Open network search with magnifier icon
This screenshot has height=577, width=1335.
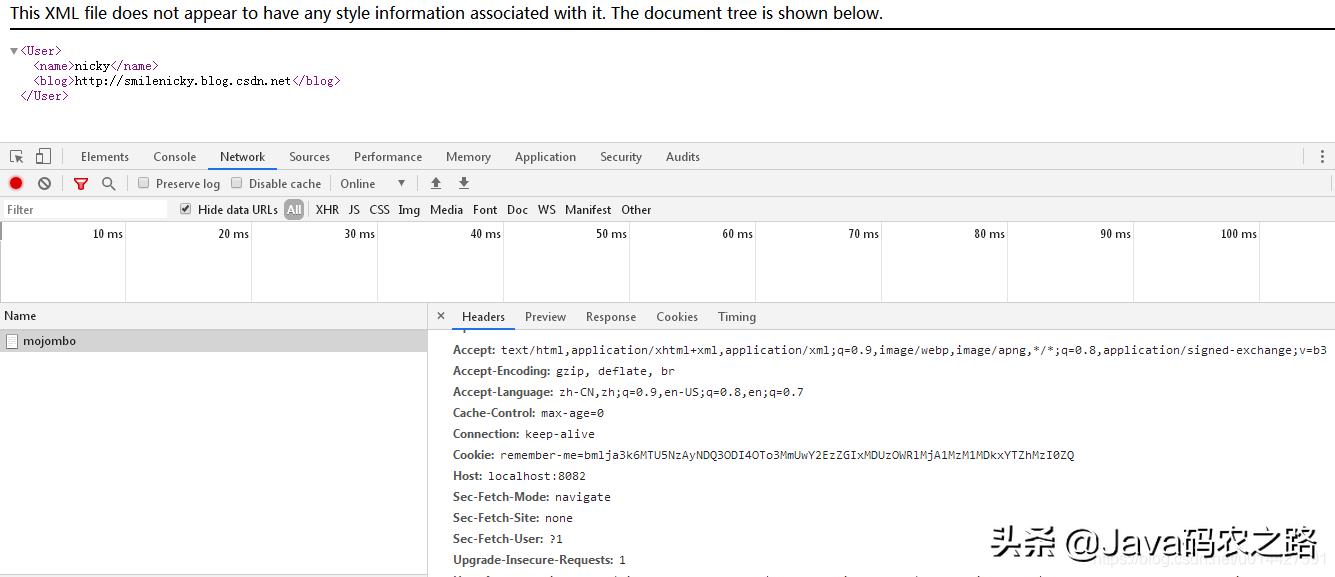[x=109, y=184]
